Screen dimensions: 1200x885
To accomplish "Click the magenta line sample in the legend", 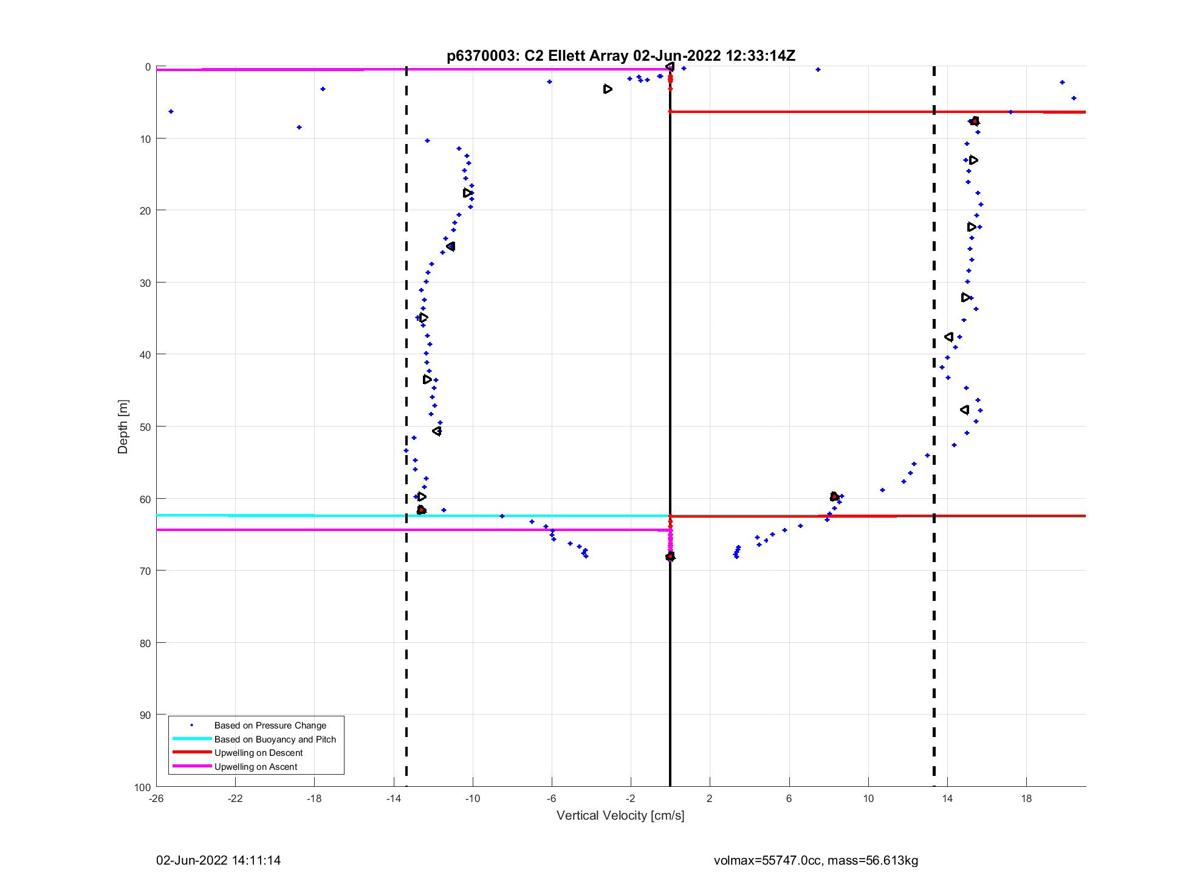I will pos(191,767).
